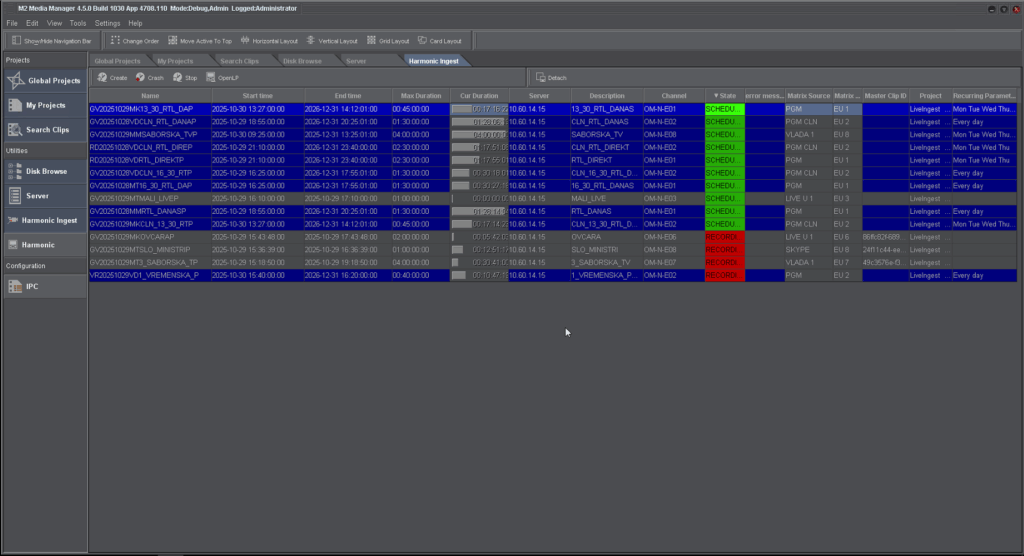
Task: Click red RECORDING state of OVCARA row
Action: [x=724, y=237]
